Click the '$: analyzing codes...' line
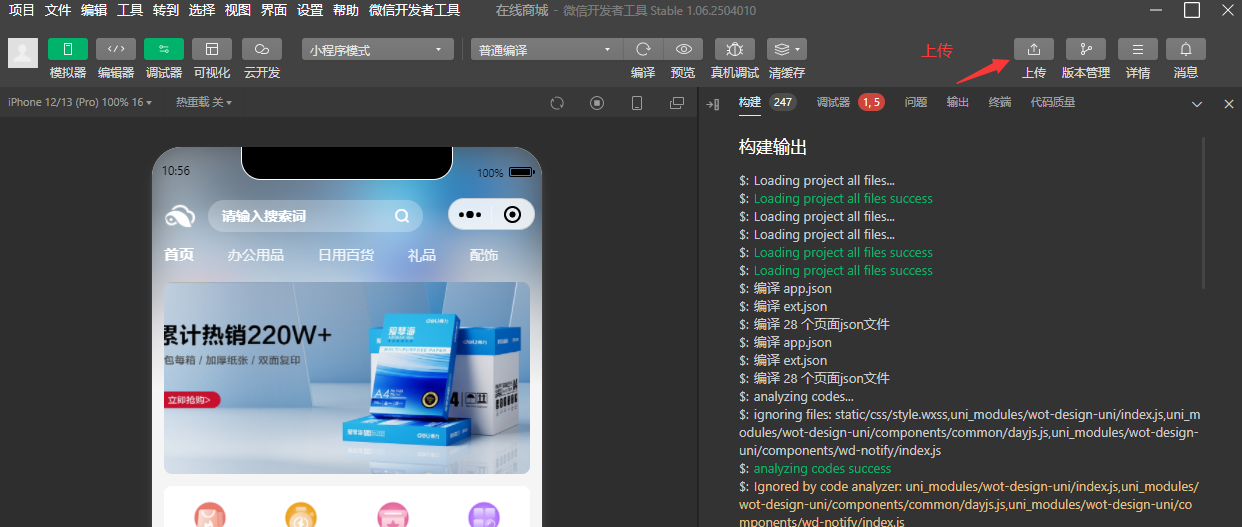The image size is (1242, 527). tap(796, 396)
